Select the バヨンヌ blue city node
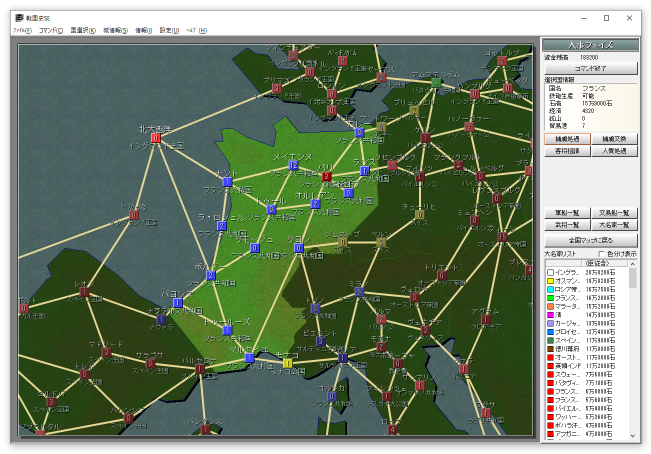This screenshot has width=651, height=454. (x=178, y=303)
